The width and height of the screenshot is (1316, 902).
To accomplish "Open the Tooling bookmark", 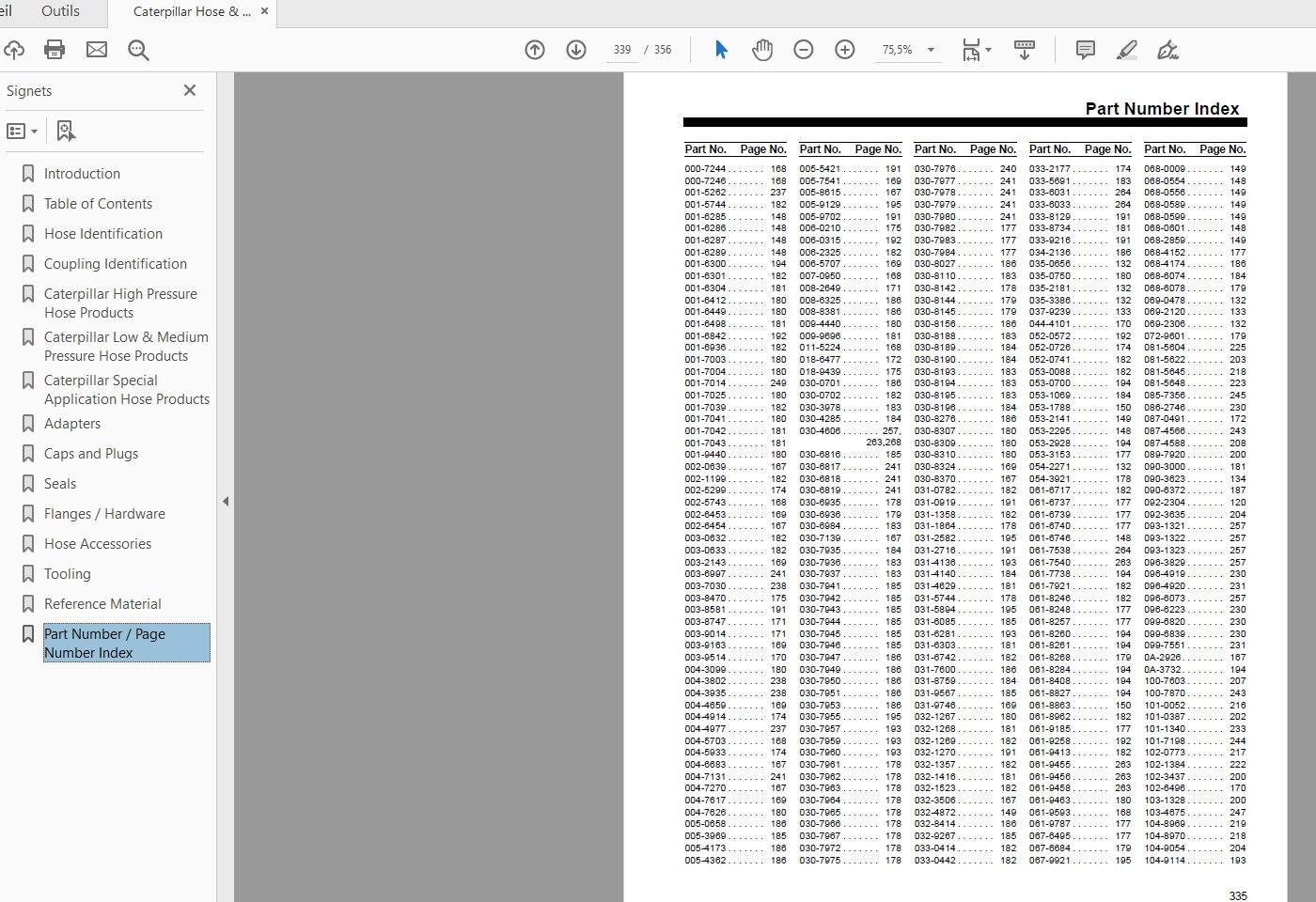I will (x=68, y=574).
